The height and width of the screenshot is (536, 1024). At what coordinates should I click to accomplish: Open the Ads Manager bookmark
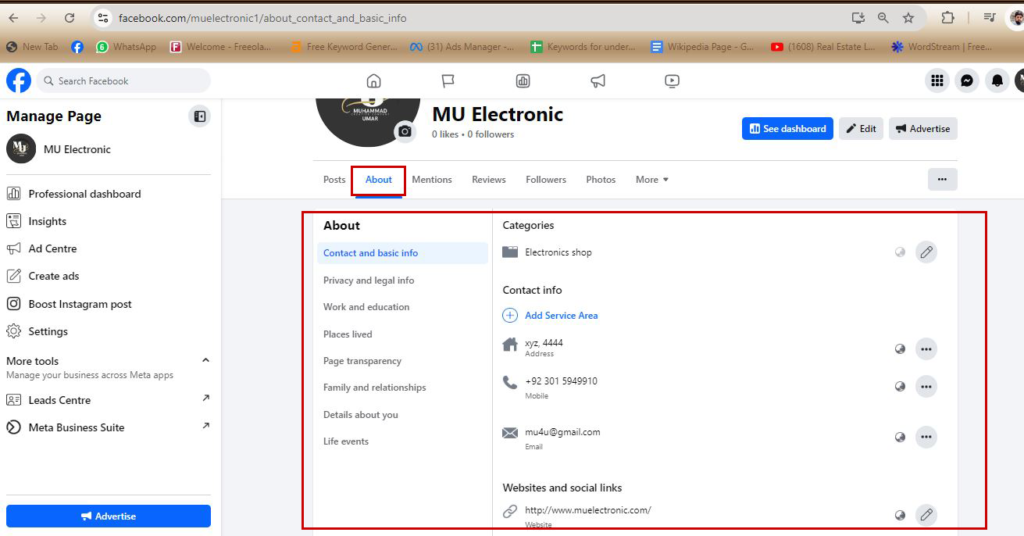coord(462,47)
